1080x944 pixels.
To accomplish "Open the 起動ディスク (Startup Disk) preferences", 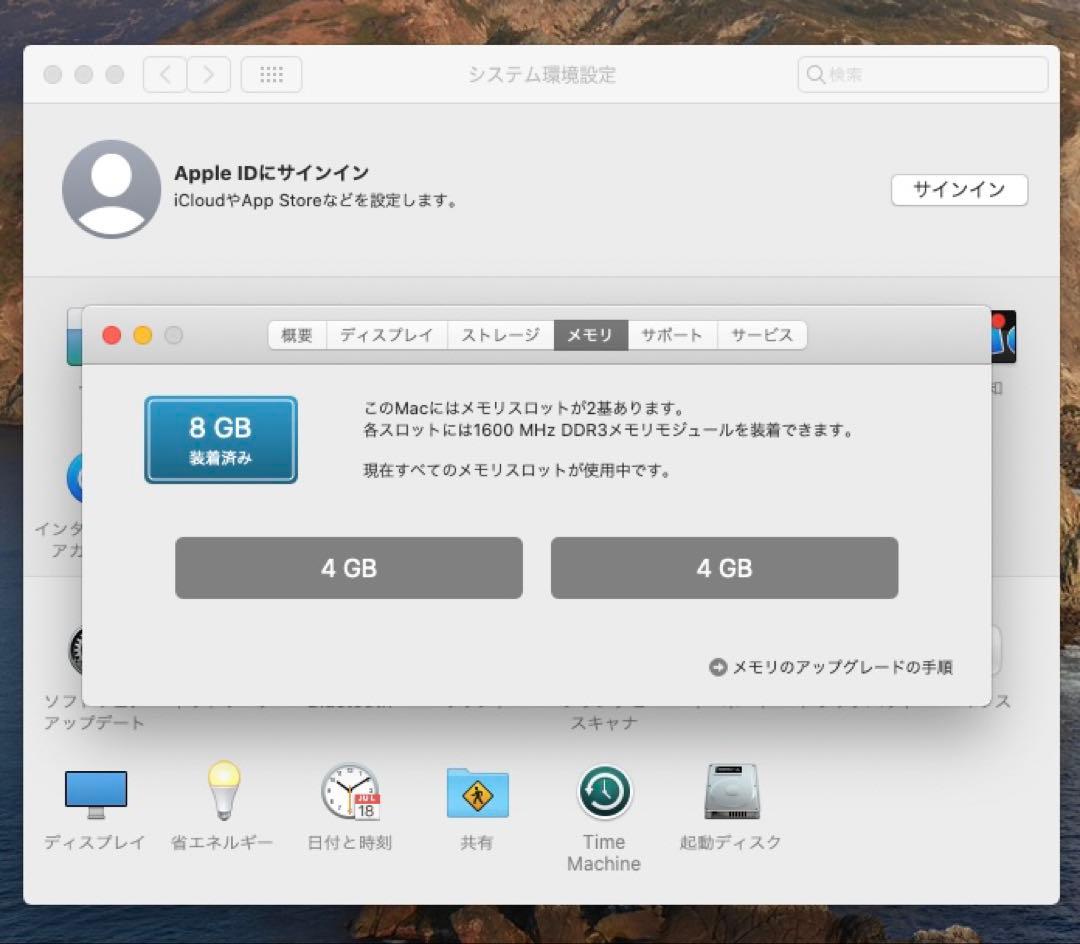I will point(730,791).
